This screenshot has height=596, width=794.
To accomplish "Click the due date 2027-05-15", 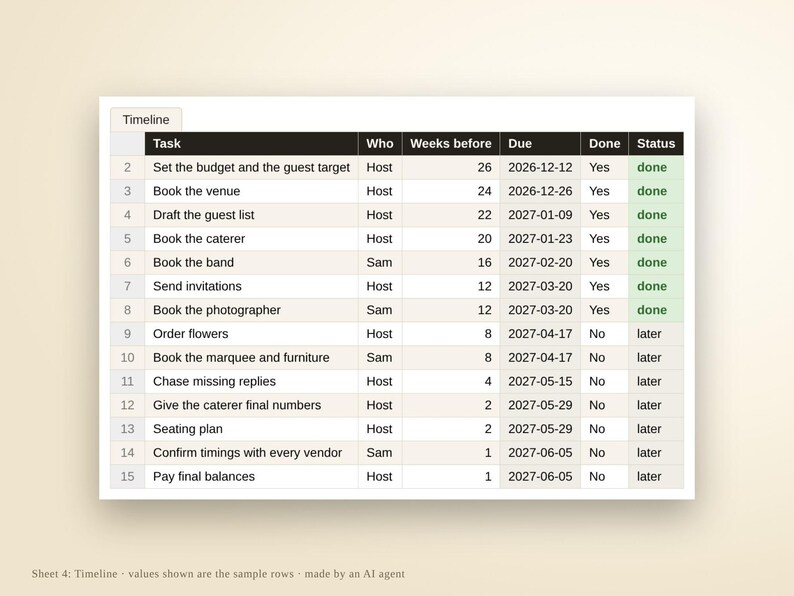I will point(540,382).
